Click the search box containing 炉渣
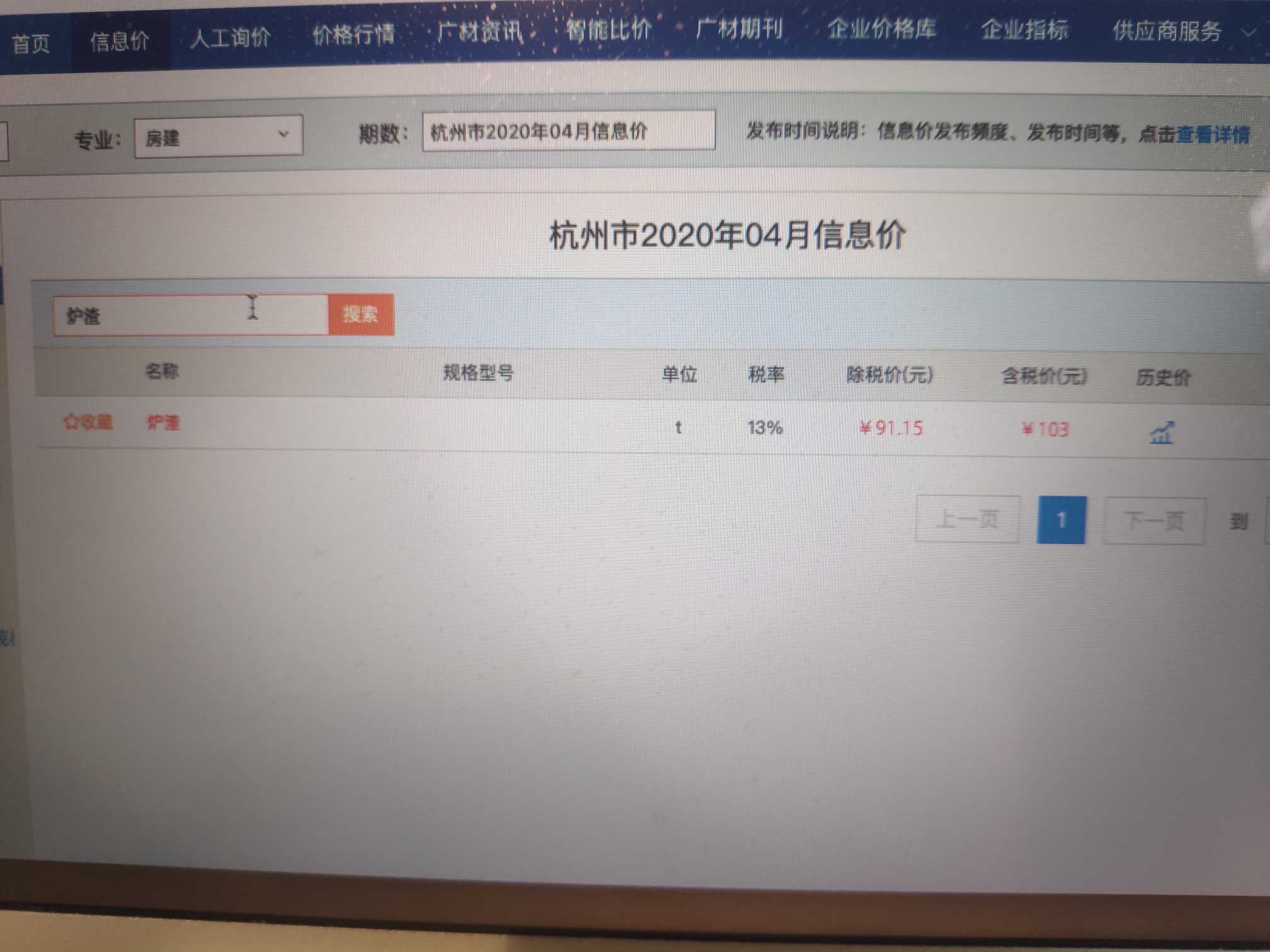Screen dimensions: 1270x952 tap(191, 315)
